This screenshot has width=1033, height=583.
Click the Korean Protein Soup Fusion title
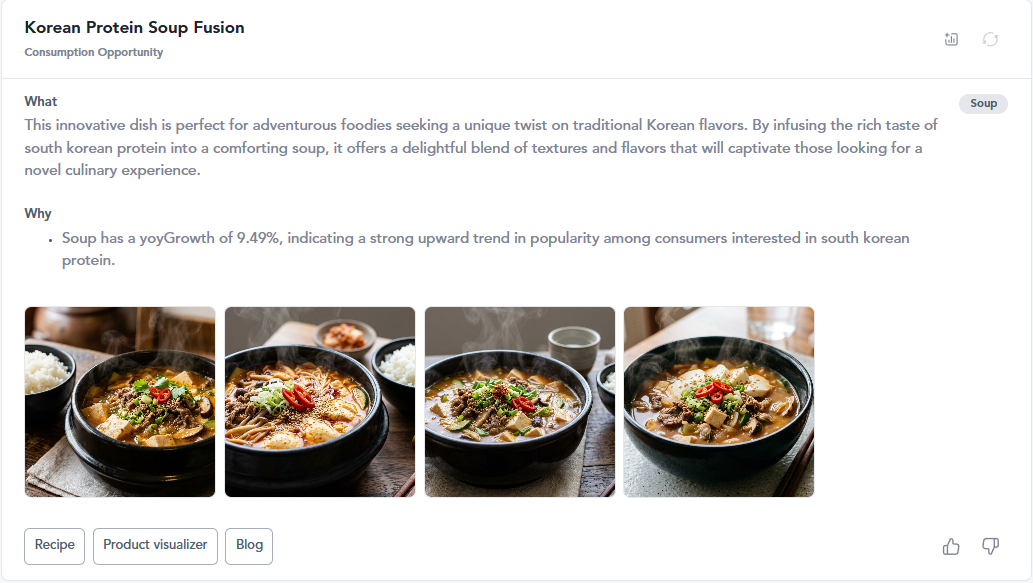point(134,28)
